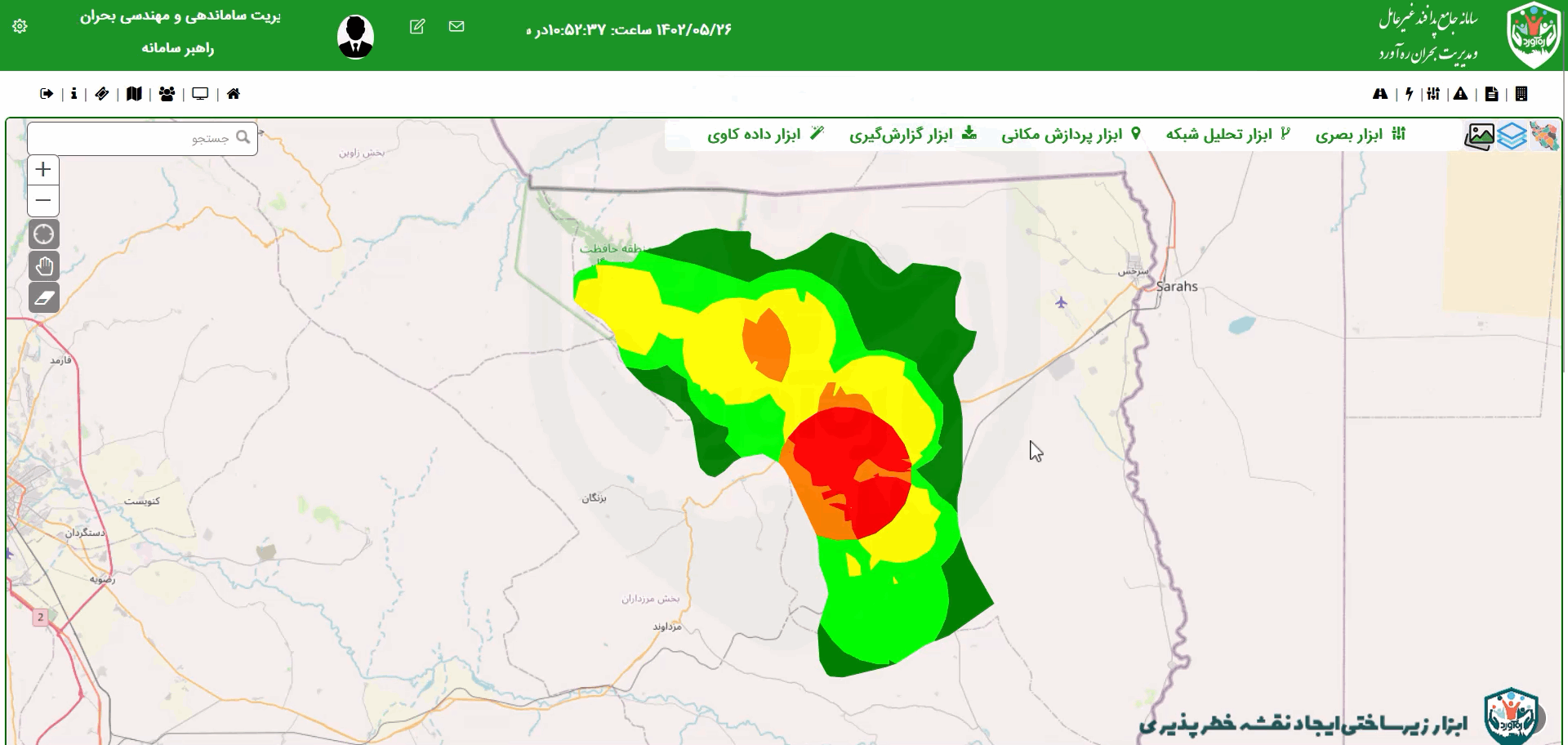Screen dimensions: 1568x745
Task: Click the Rah-Avard shield logo in header
Action: coord(1533,35)
